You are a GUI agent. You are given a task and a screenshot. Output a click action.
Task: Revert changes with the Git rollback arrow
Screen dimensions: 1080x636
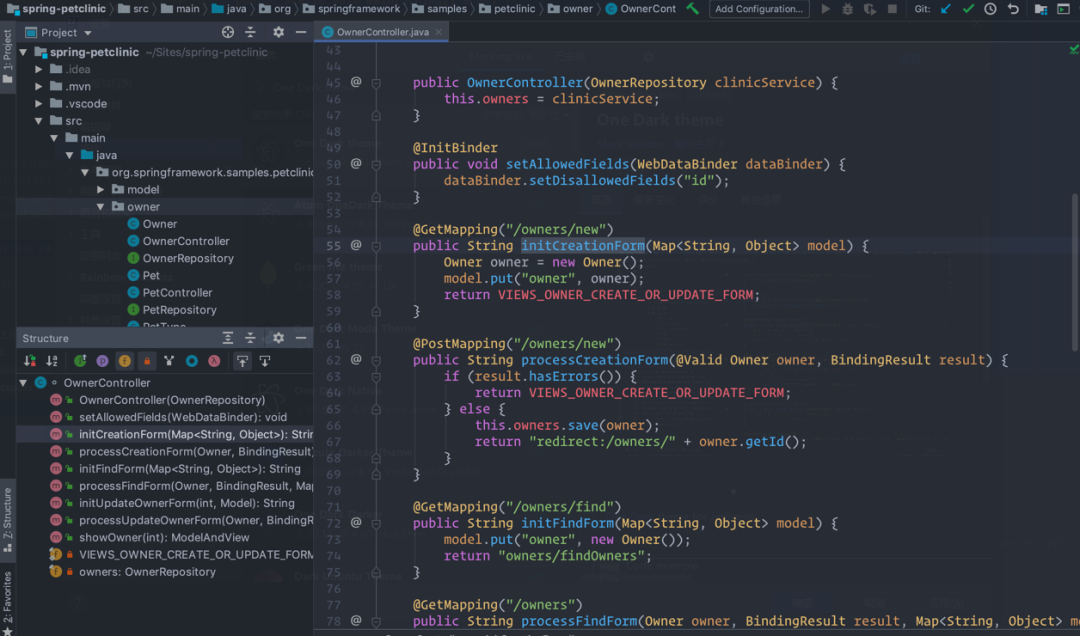coord(1012,9)
